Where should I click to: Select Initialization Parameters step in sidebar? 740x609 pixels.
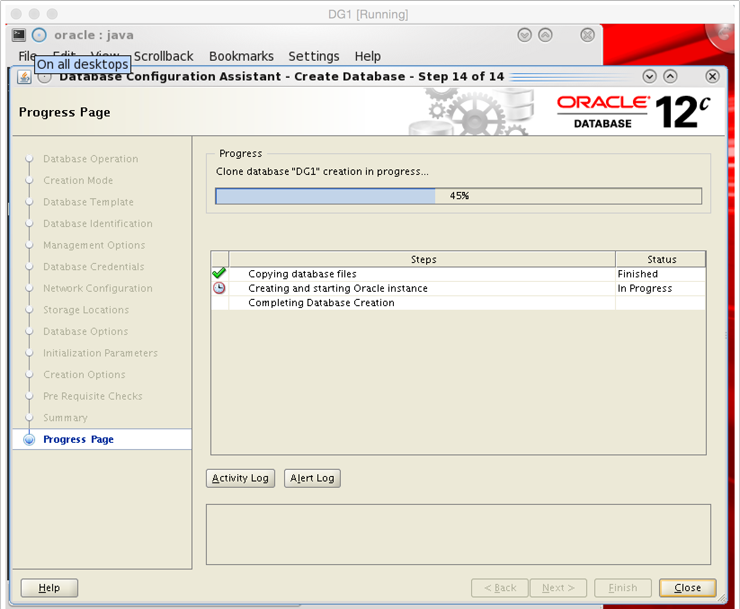tap(100, 353)
